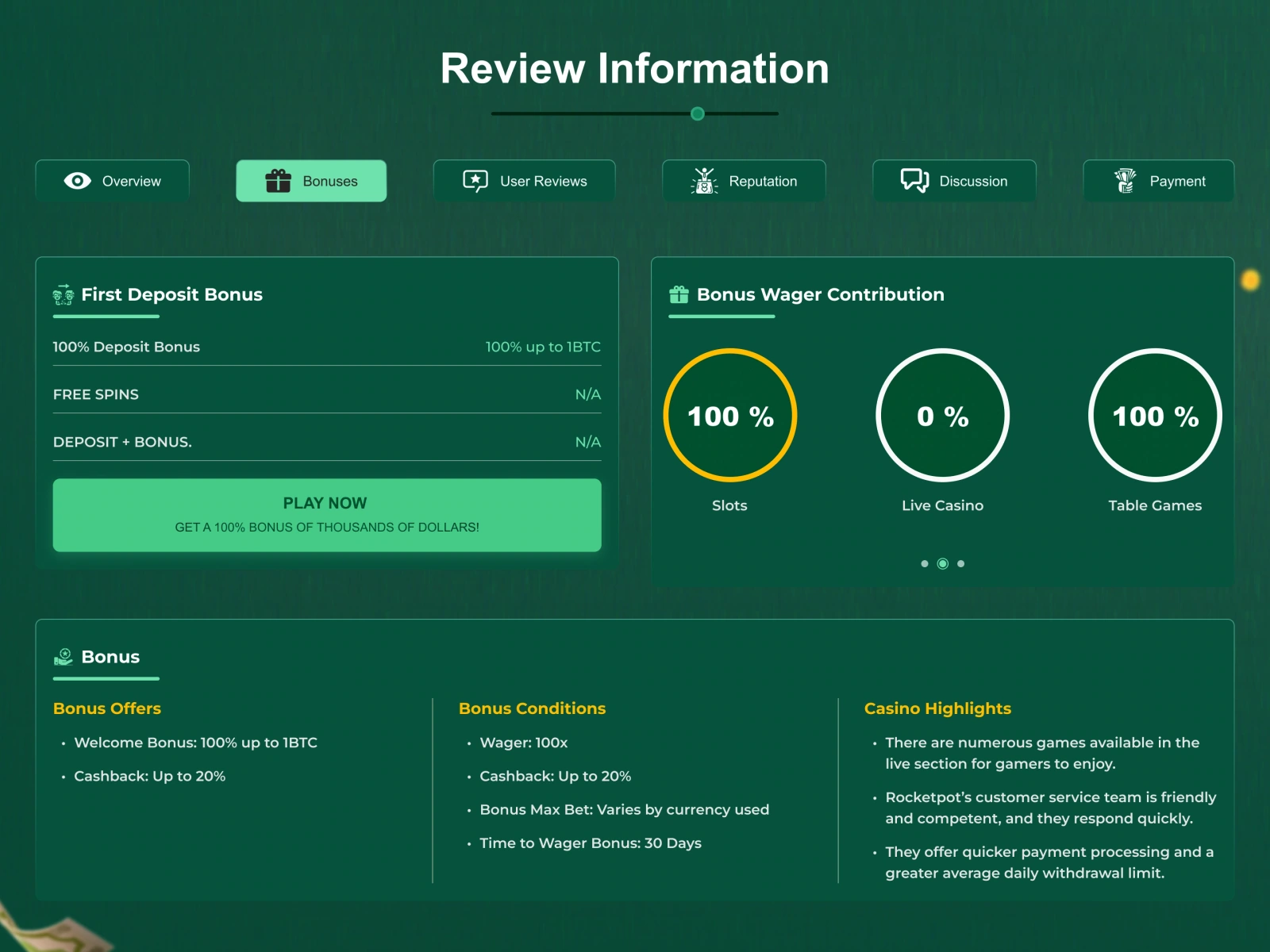Click the green knob under Review Information title
This screenshot has width=1270, height=952.
(698, 113)
